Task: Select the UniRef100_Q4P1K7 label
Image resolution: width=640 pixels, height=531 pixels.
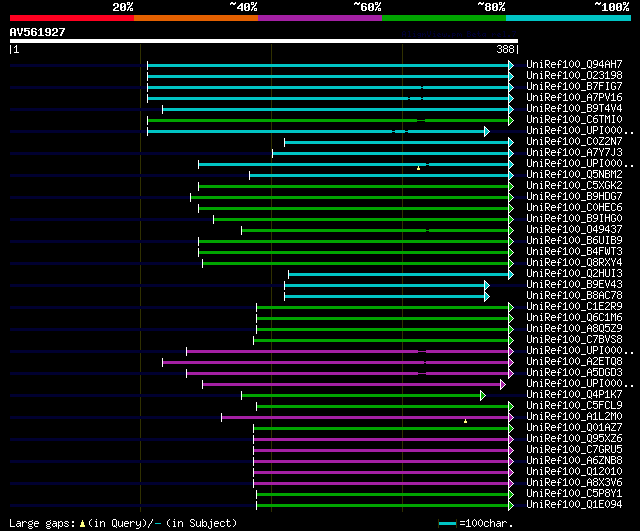Action: tap(574, 395)
